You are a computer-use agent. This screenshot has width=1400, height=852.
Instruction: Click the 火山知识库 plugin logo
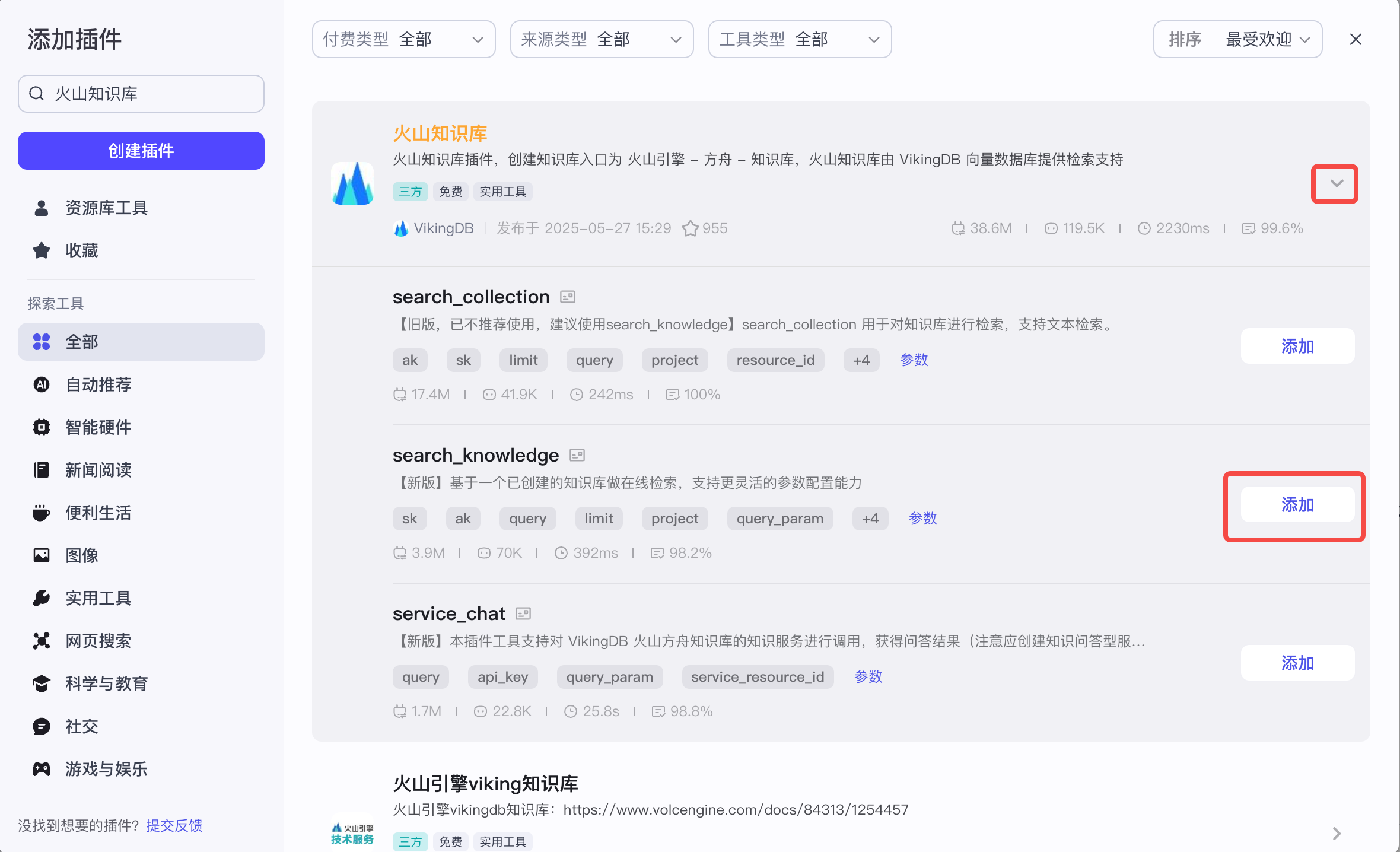[x=352, y=183]
